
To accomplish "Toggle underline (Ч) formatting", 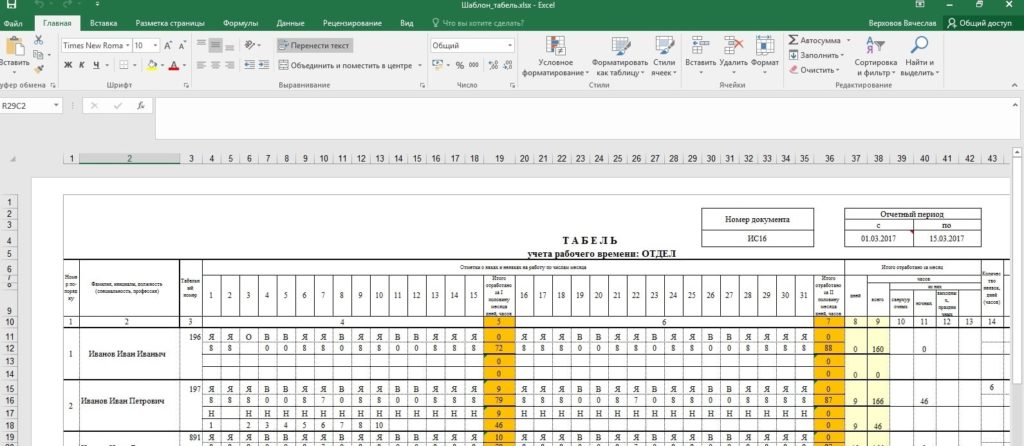I will click(96, 65).
